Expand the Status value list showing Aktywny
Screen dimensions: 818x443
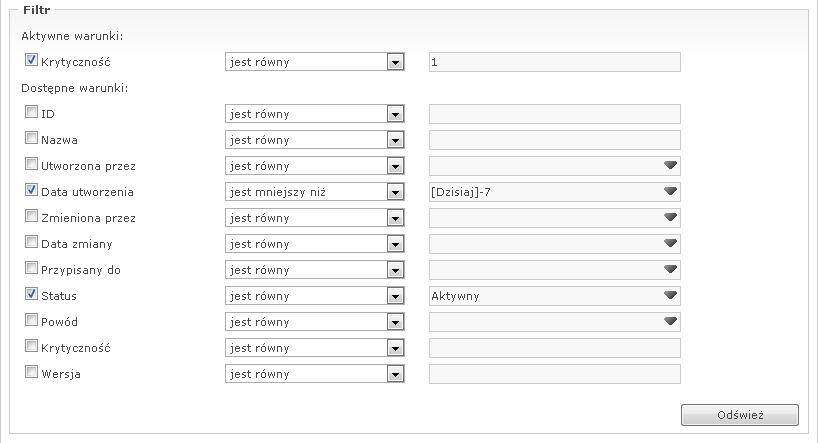[670, 296]
